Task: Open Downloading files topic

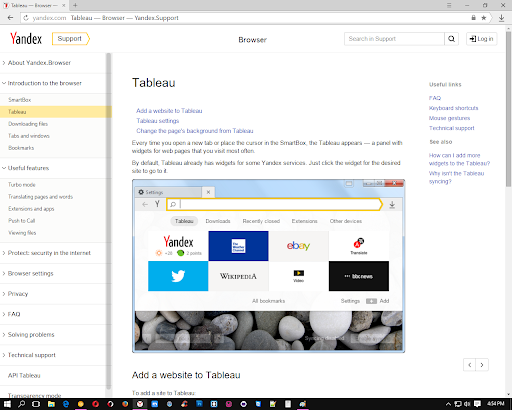Action: tap(28, 124)
